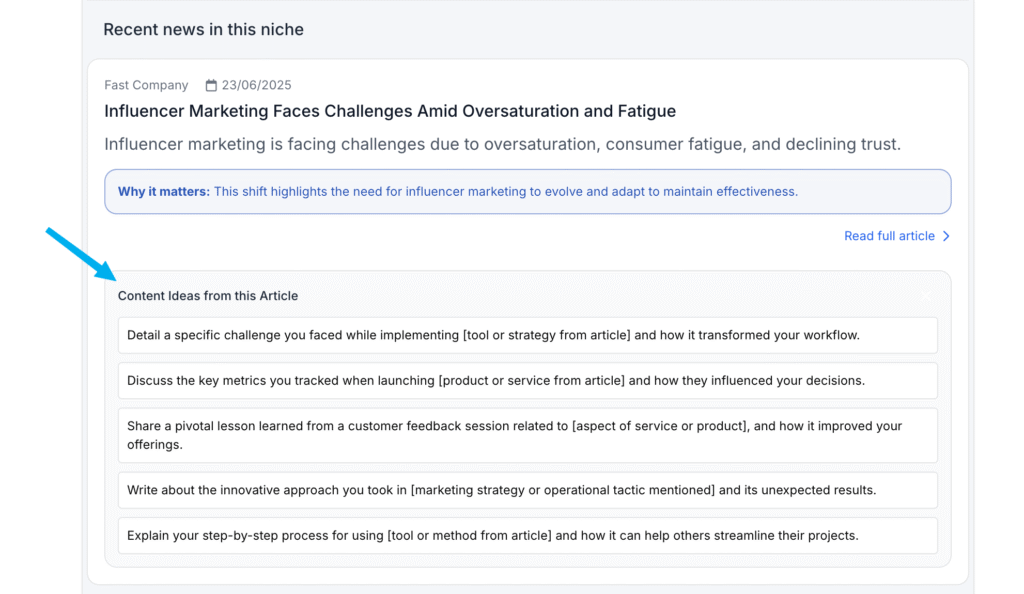Viewport: 1024px width, 594px height.
Task: Open the Read full article link
Action: (889, 236)
